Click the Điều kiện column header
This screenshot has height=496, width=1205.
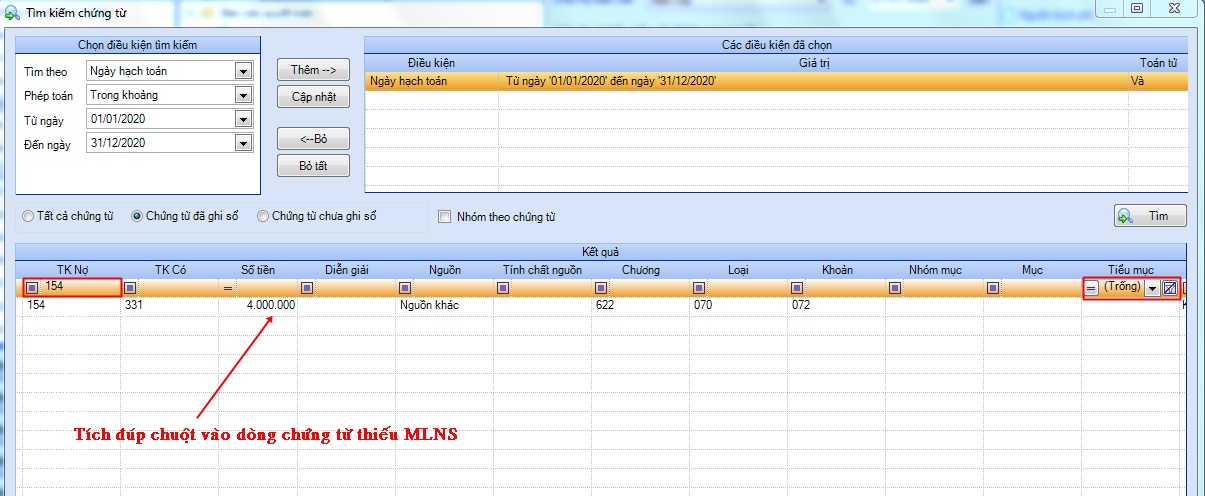point(432,63)
